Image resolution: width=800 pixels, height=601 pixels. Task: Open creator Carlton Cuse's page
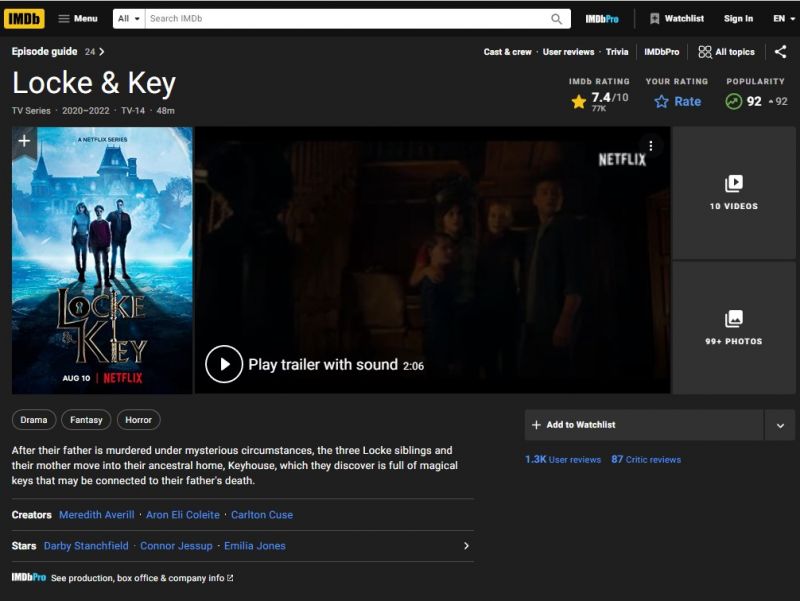coord(262,515)
